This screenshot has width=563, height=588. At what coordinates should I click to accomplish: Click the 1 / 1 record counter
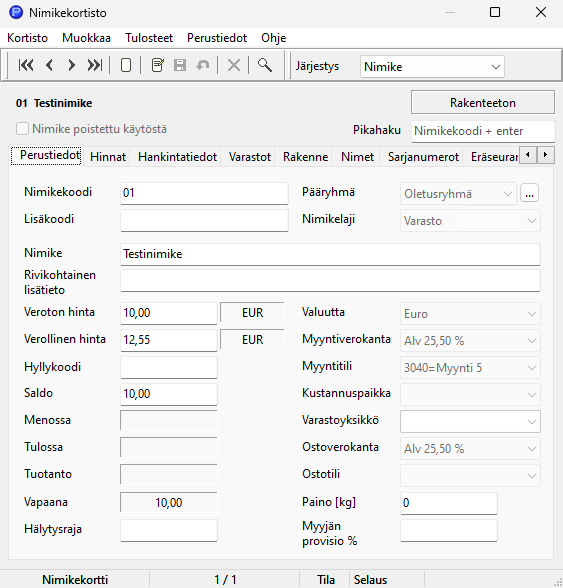point(225,580)
